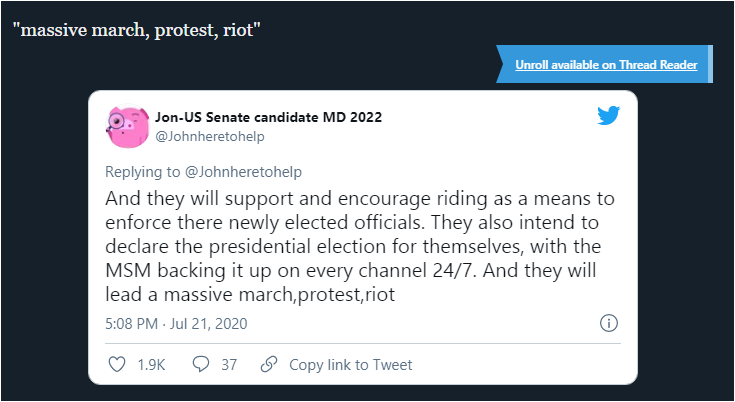Click the "Replying to" label text
735x402 pixels.
pyautogui.click(x=142, y=172)
